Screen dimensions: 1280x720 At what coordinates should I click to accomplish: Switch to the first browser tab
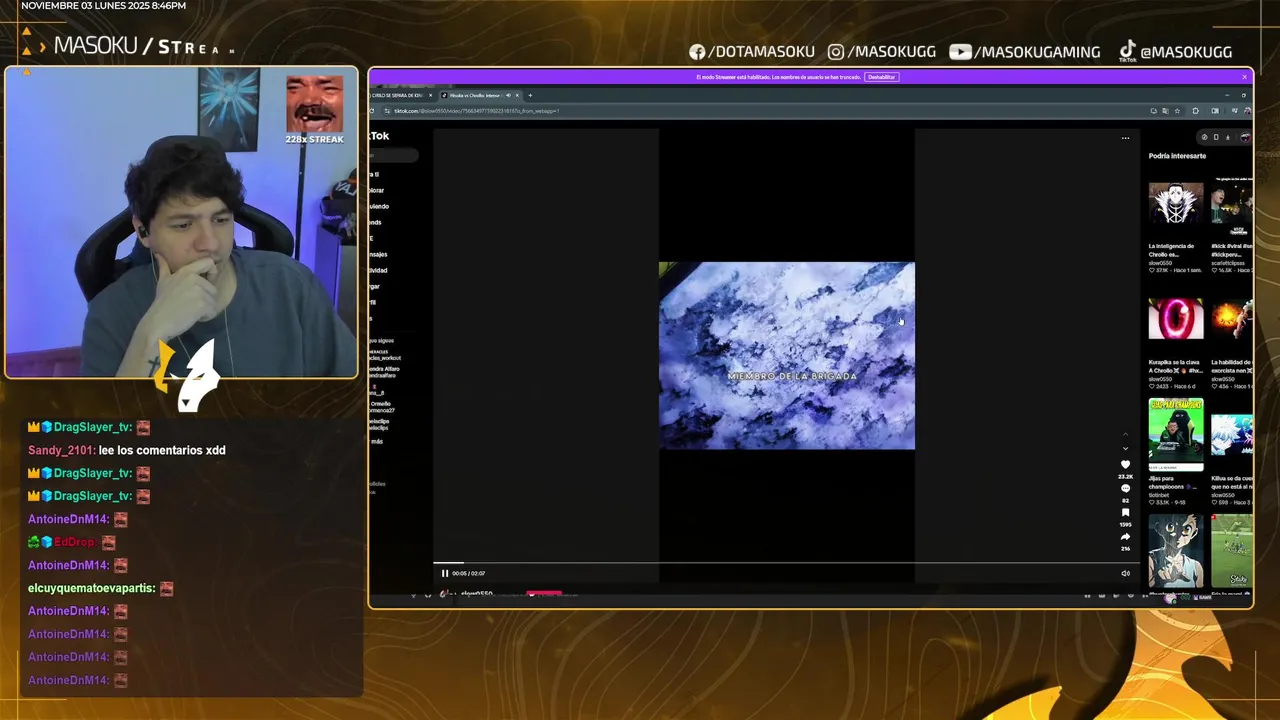point(402,95)
